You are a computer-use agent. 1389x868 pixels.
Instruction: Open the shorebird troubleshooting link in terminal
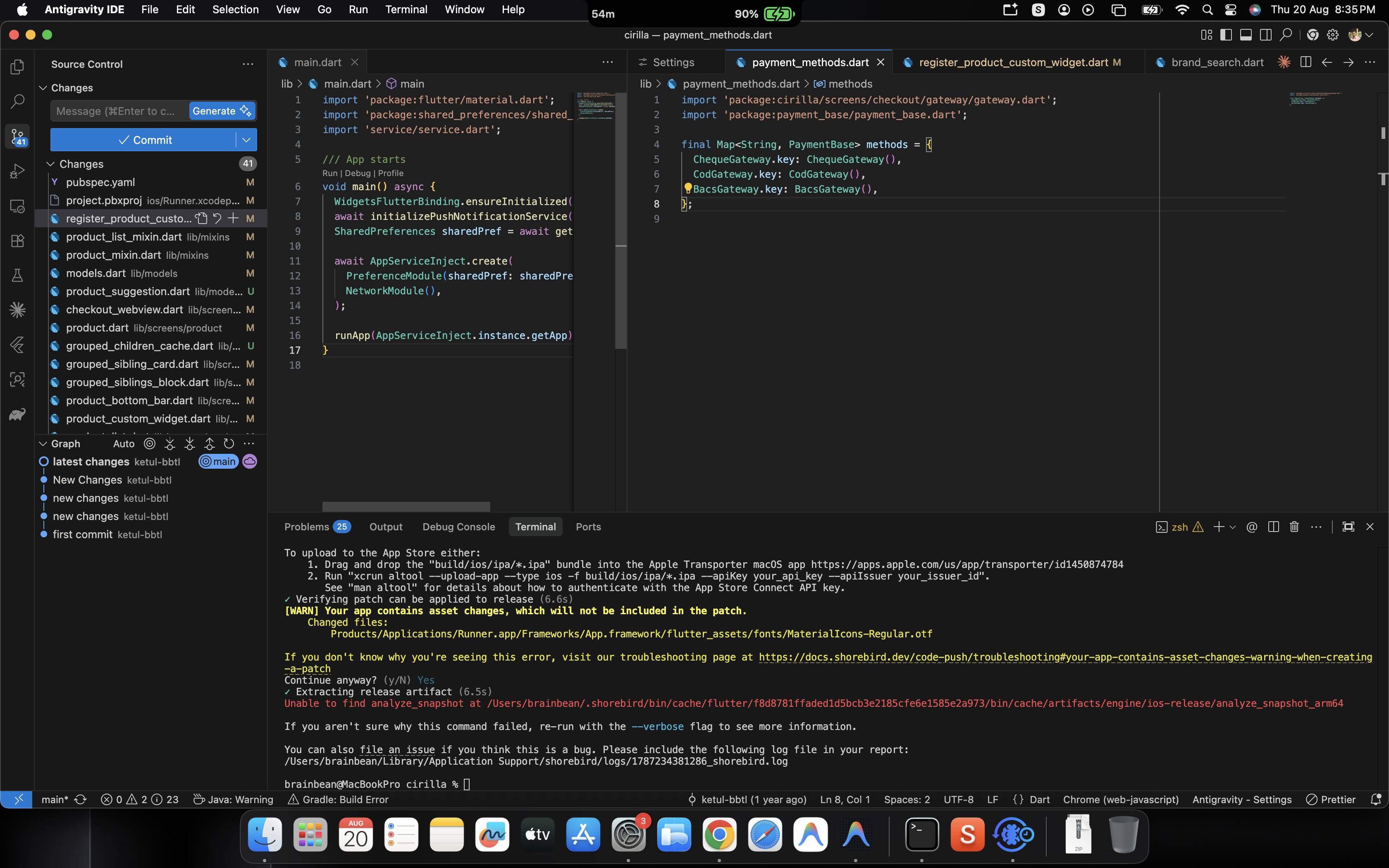coord(1065,657)
